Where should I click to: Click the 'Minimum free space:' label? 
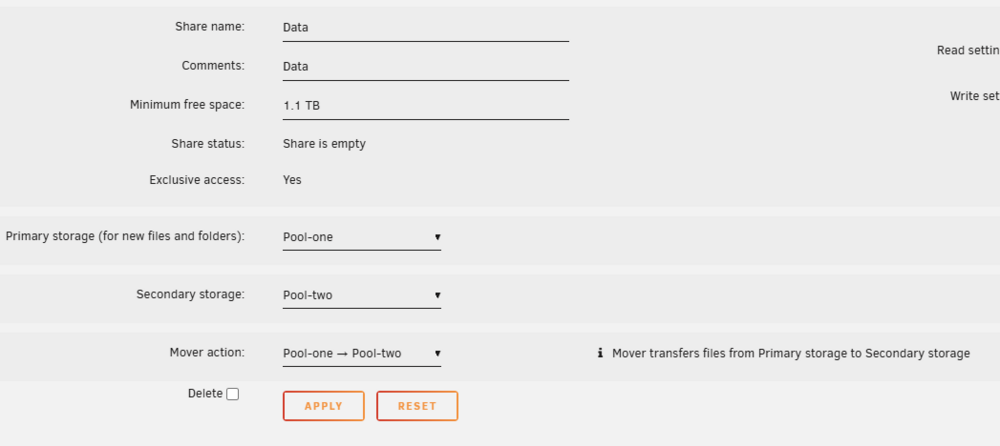(x=188, y=105)
